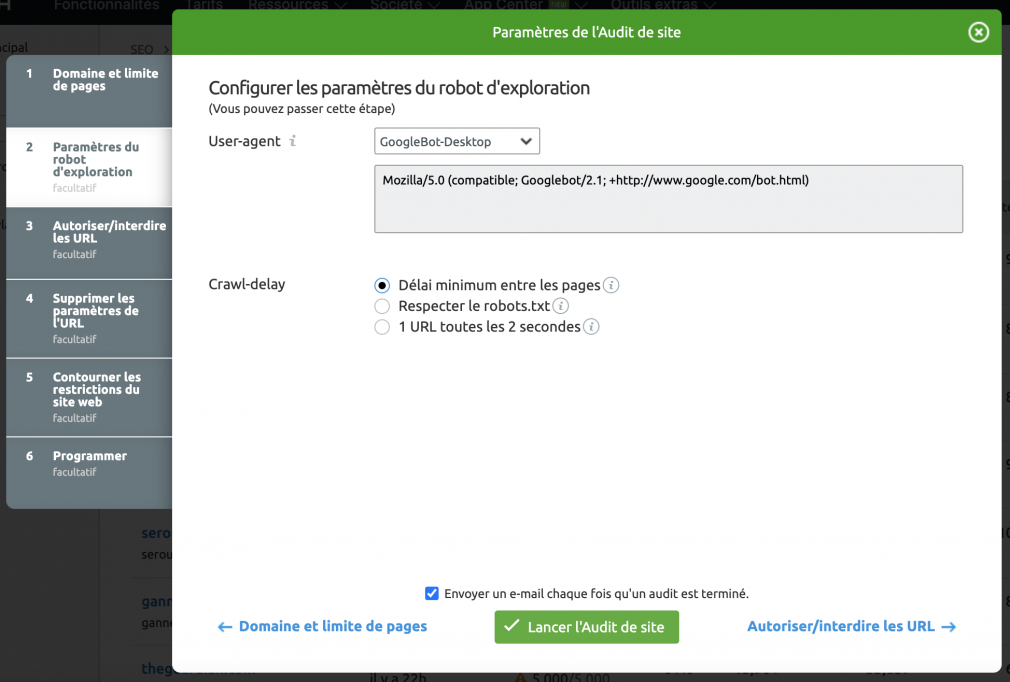Go back to Domaine et limite de pages link
Viewport: 1010px width, 682px height.
pyautogui.click(x=323, y=627)
